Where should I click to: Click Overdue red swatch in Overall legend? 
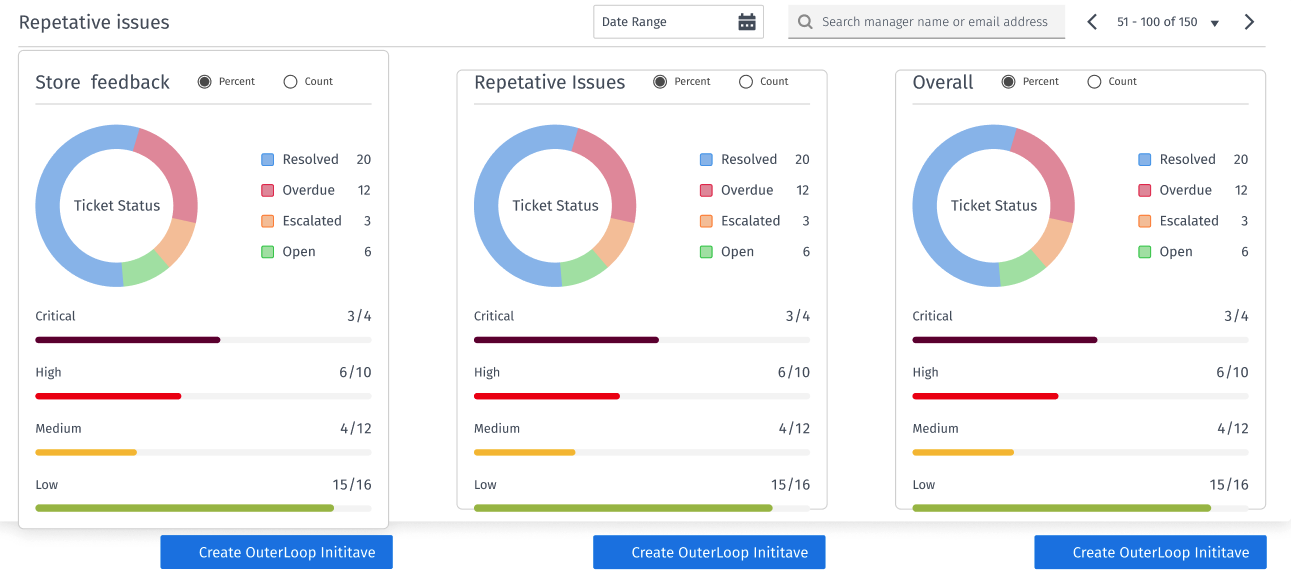click(x=1145, y=191)
